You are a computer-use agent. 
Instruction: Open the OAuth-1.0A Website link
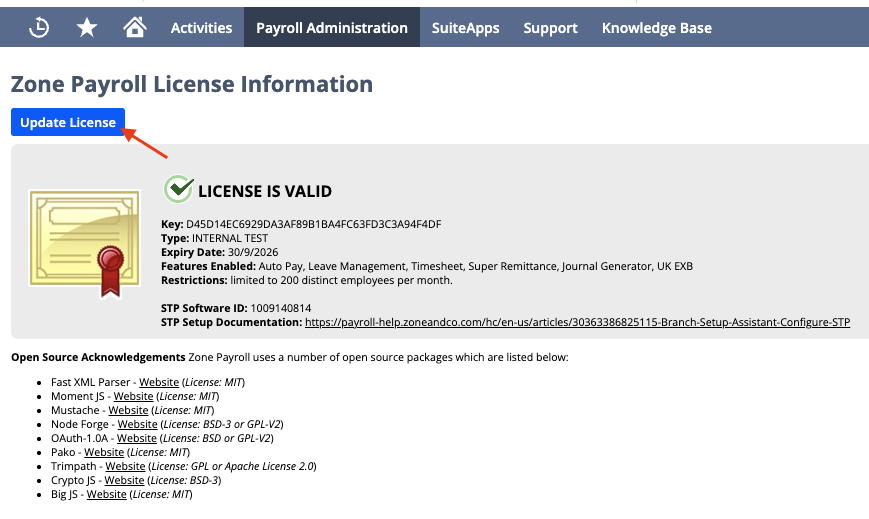pyautogui.click(x=137, y=438)
